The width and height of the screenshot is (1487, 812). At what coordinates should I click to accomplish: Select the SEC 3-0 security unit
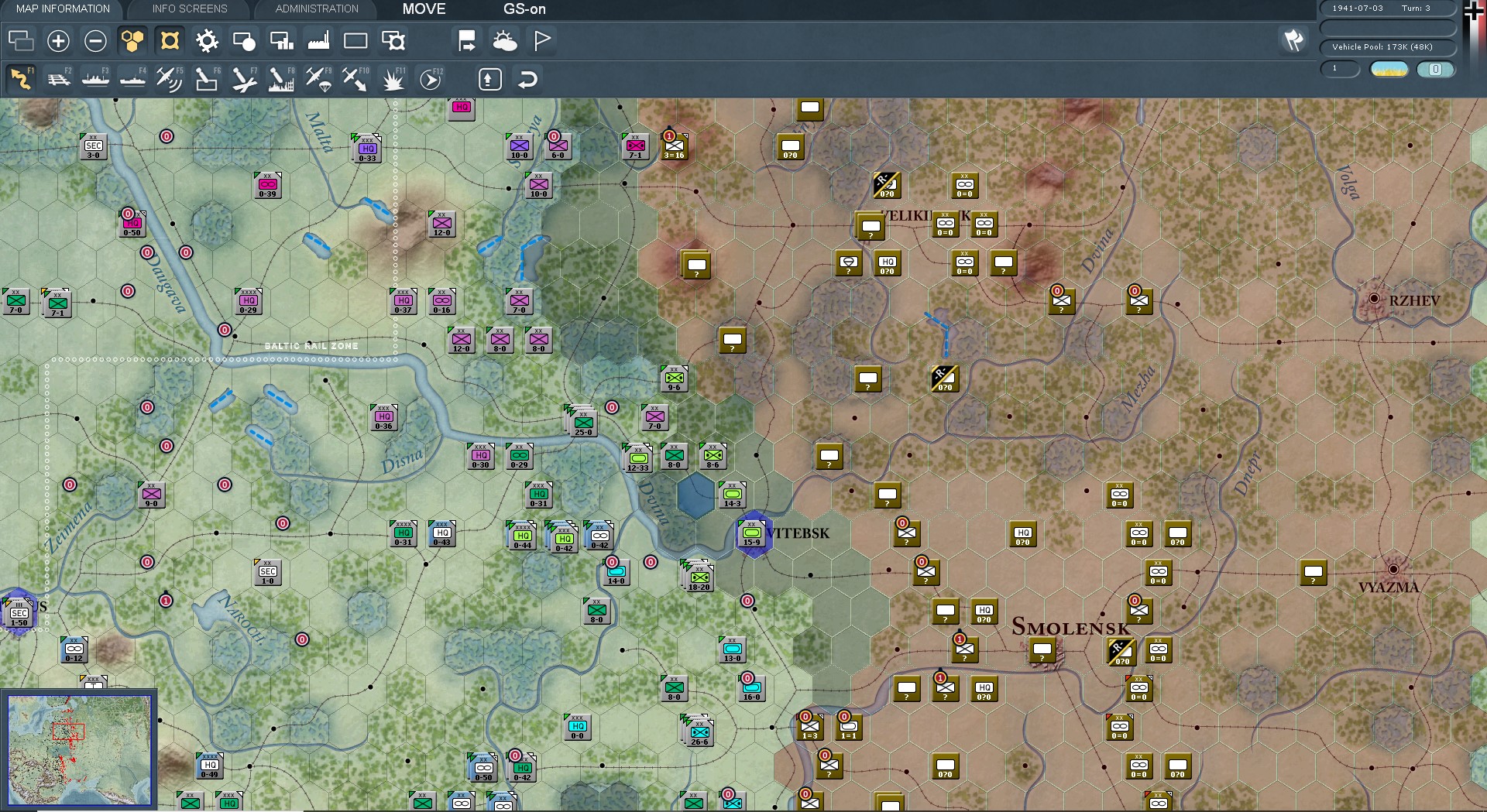(93, 146)
